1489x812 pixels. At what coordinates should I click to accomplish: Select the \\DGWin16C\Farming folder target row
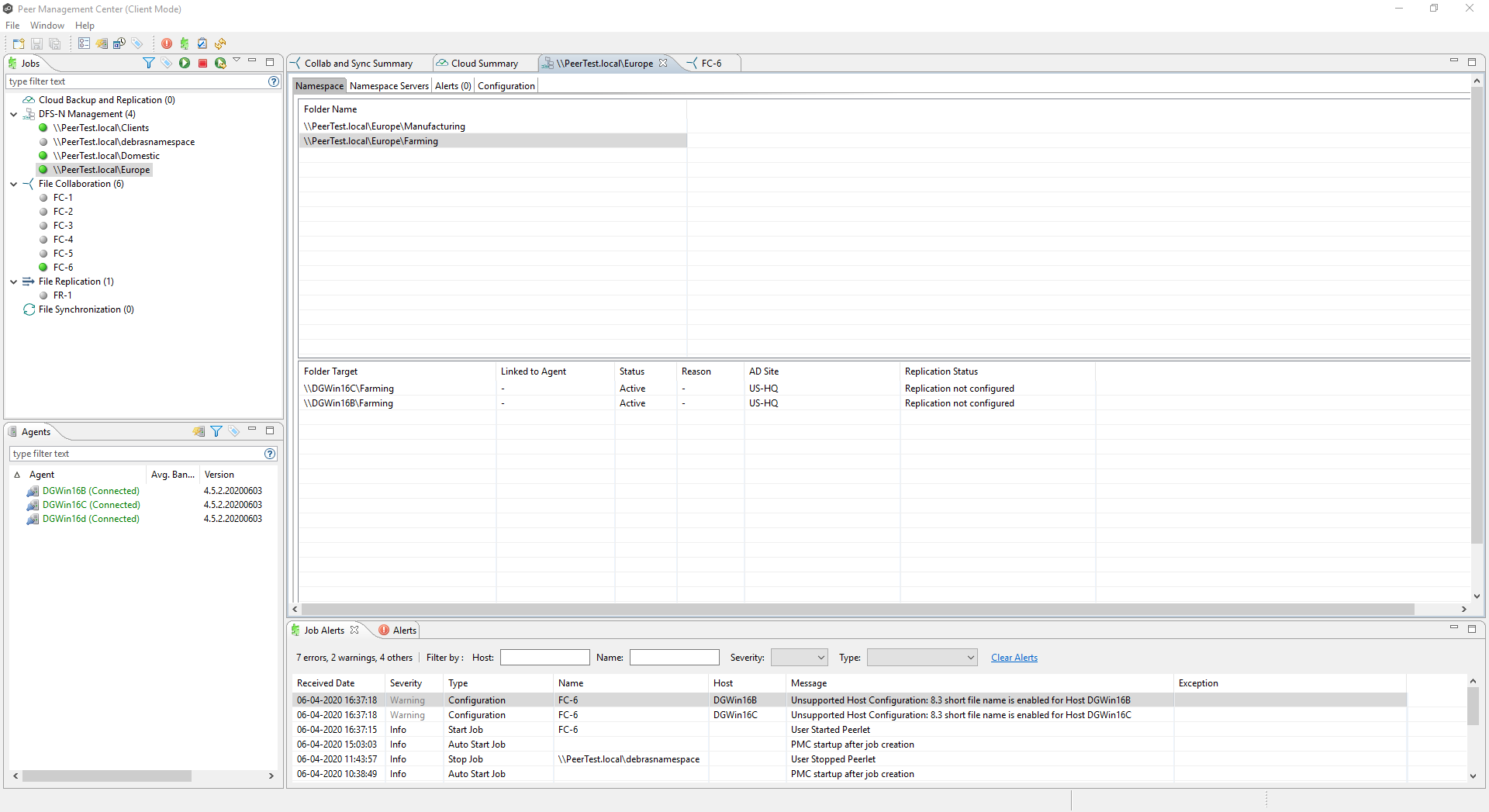pyautogui.click(x=349, y=388)
